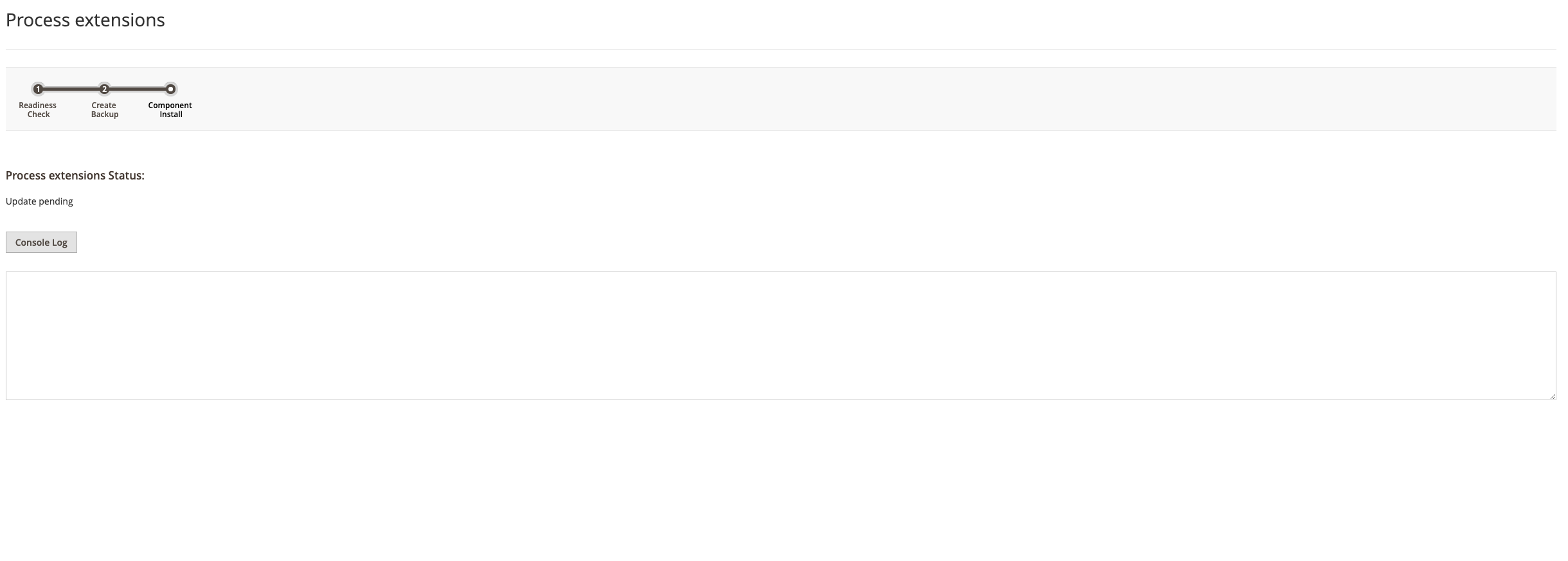Click the Update pending status text

(39, 201)
